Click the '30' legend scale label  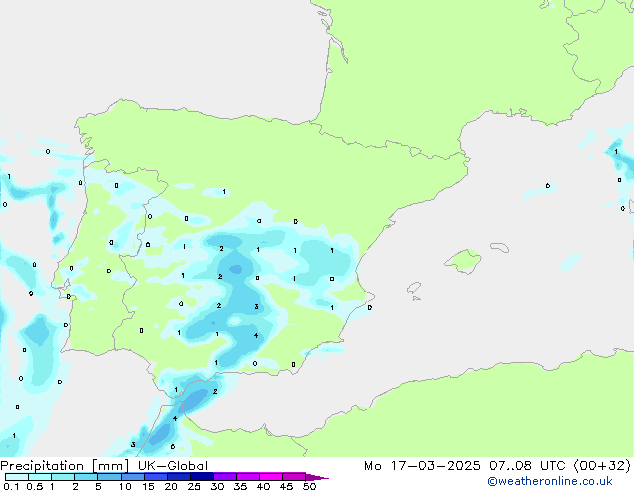pyautogui.click(x=217, y=486)
